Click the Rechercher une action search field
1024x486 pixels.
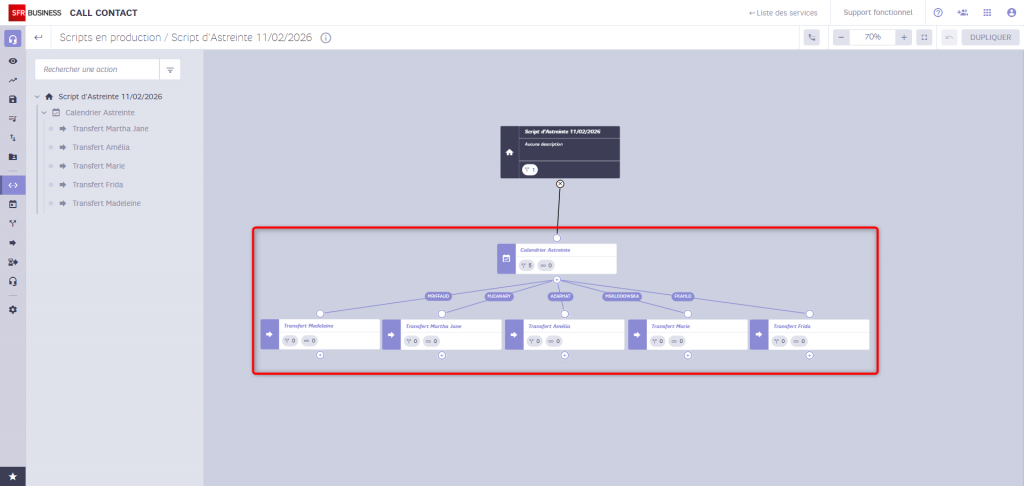[97, 70]
